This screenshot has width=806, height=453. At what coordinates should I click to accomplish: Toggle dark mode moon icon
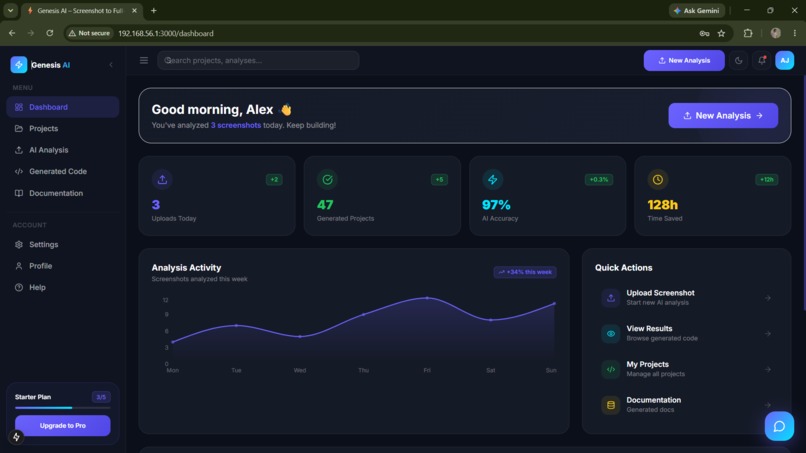[x=739, y=60]
